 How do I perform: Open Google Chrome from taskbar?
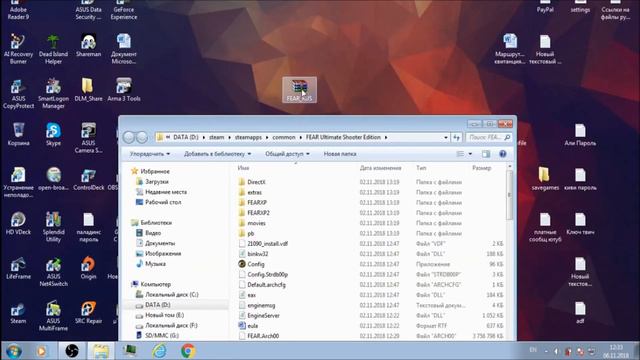[x=188, y=351]
